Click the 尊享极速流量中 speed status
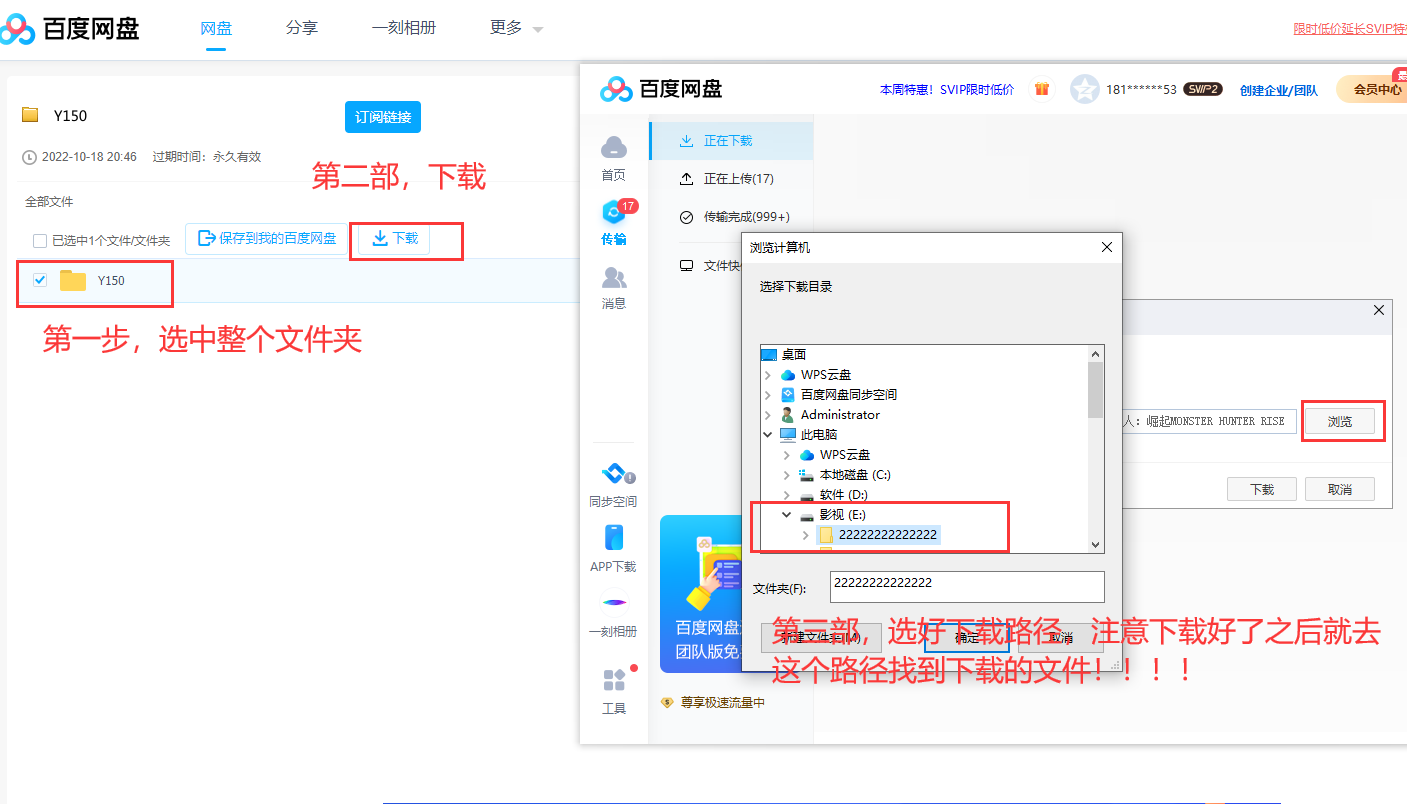The width and height of the screenshot is (1407, 804). (713, 703)
